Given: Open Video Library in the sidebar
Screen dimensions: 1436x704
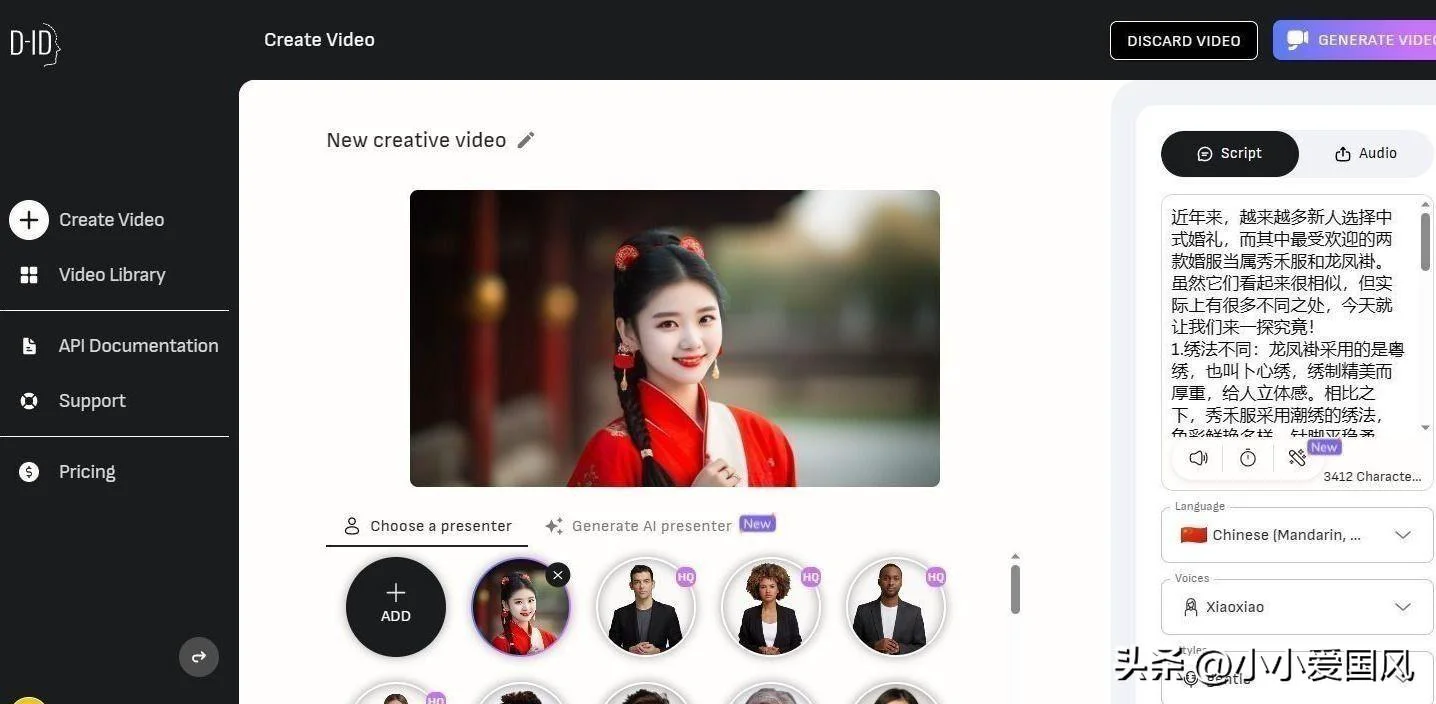Looking at the screenshot, I should tap(112, 275).
